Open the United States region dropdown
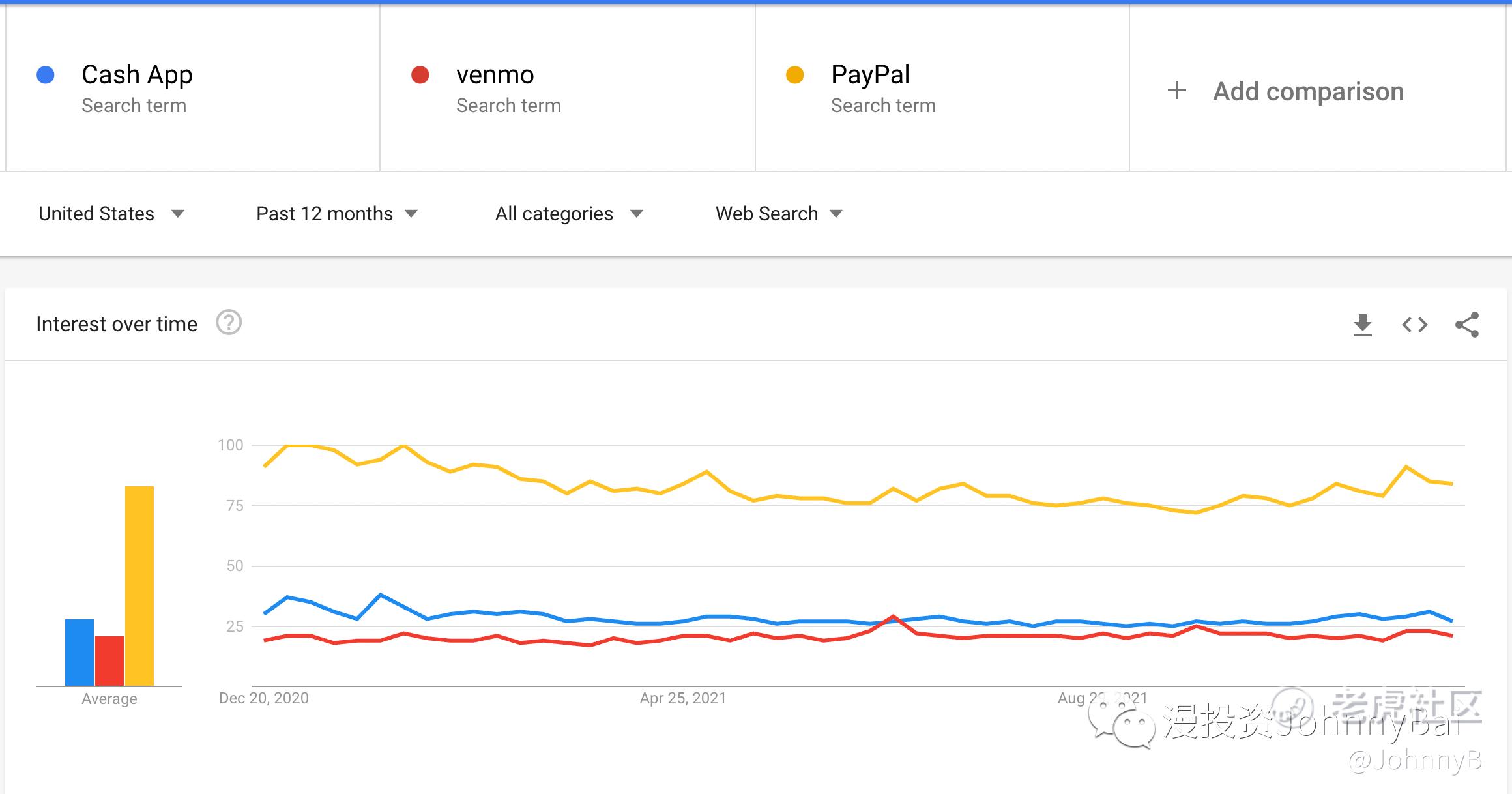1512x794 pixels. click(x=111, y=214)
